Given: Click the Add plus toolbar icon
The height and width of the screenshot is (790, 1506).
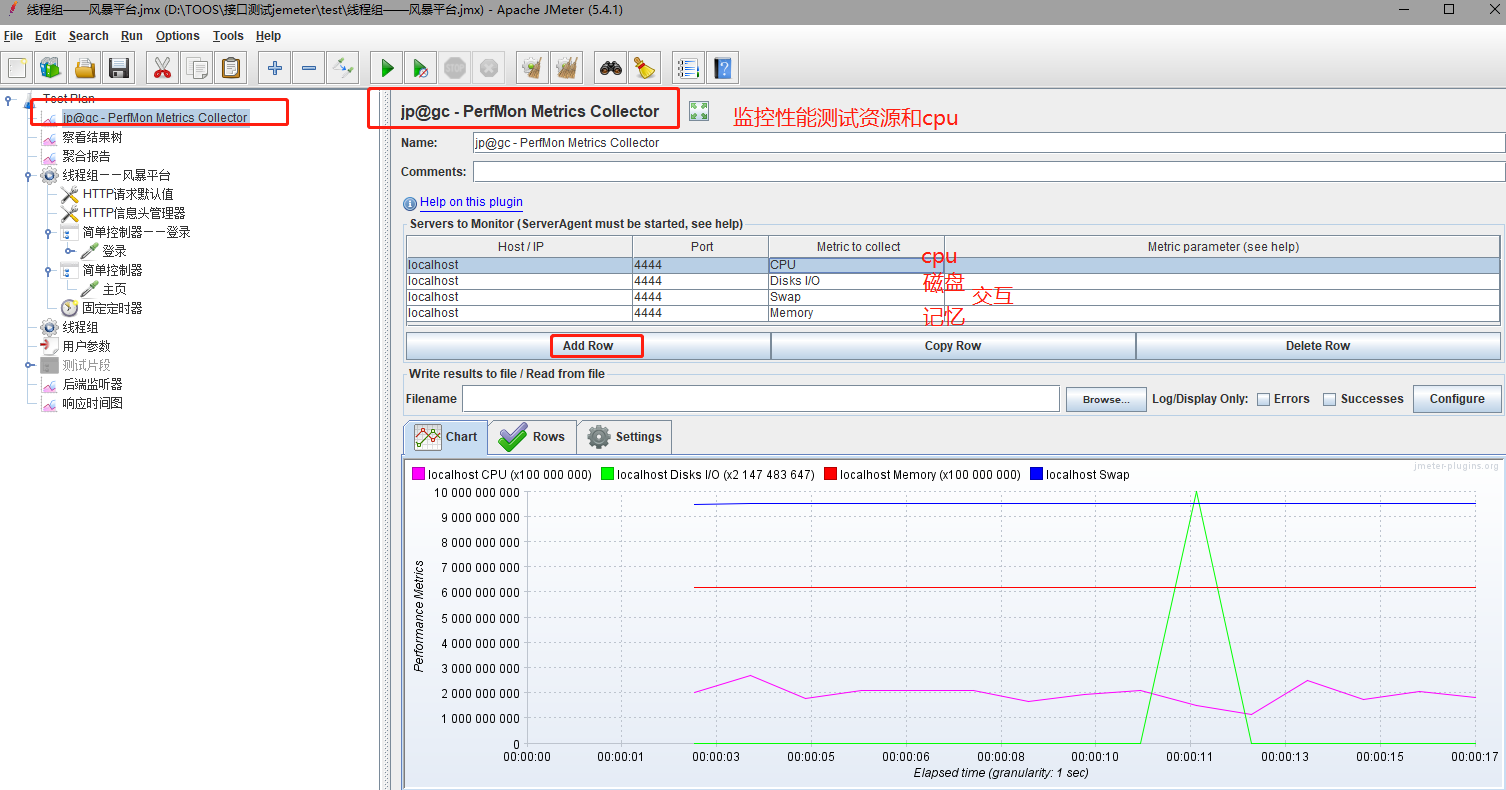Looking at the screenshot, I should [x=275, y=68].
